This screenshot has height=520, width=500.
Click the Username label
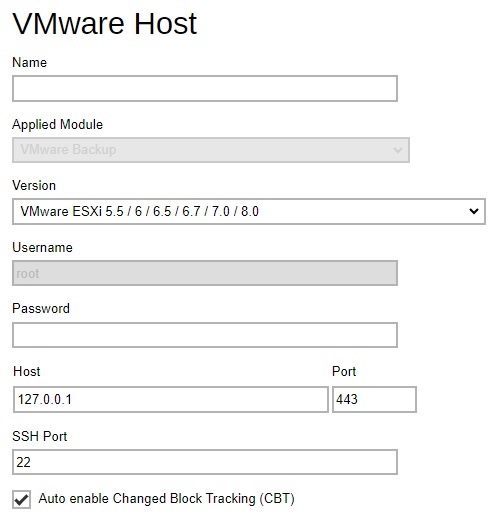[42, 247]
